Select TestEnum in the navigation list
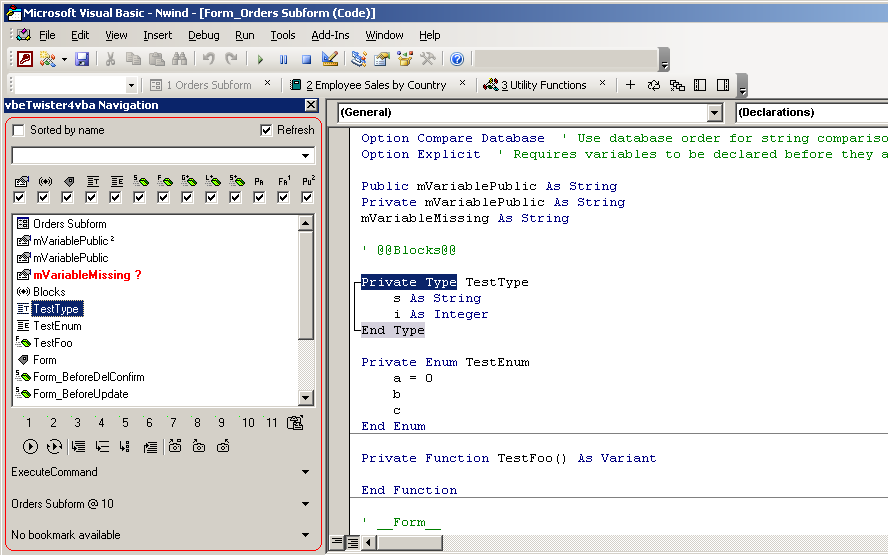This screenshot has width=888, height=555. [57, 326]
